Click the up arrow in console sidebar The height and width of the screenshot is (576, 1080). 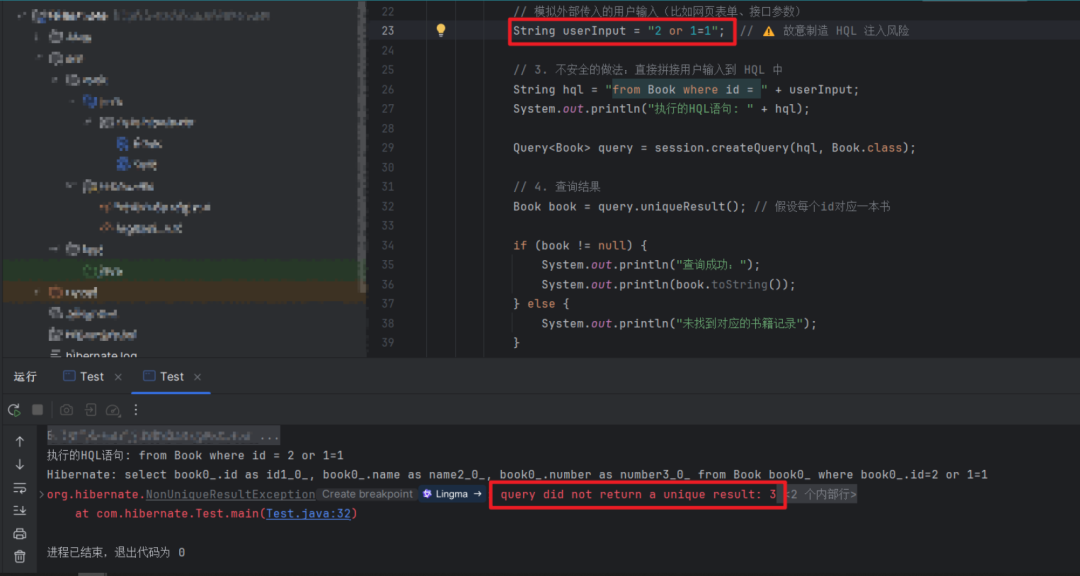click(20, 442)
